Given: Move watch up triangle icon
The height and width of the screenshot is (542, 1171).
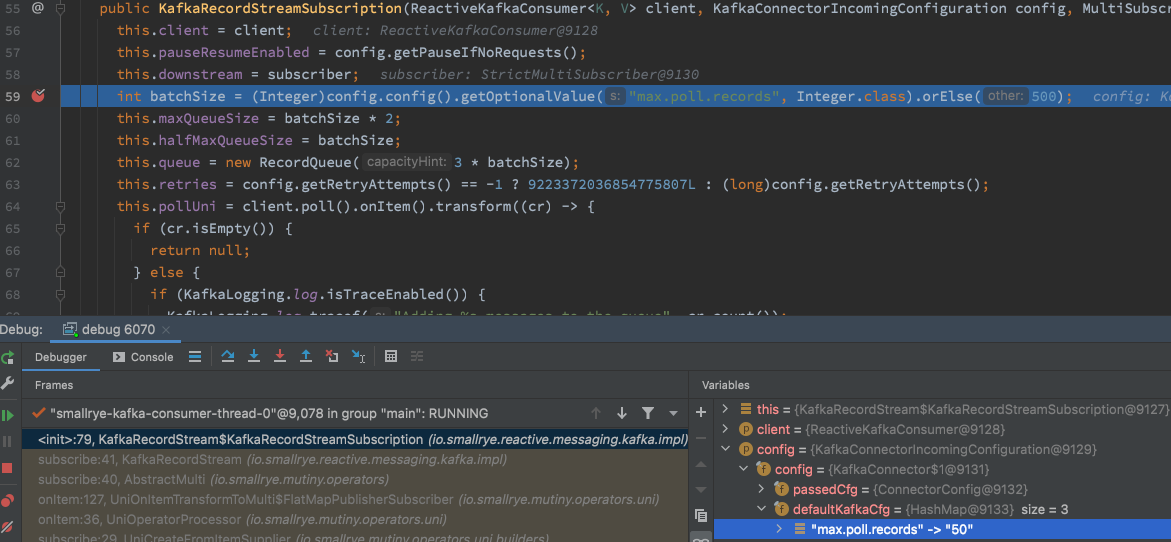Looking at the screenshot, I should (x=701, y=464).
